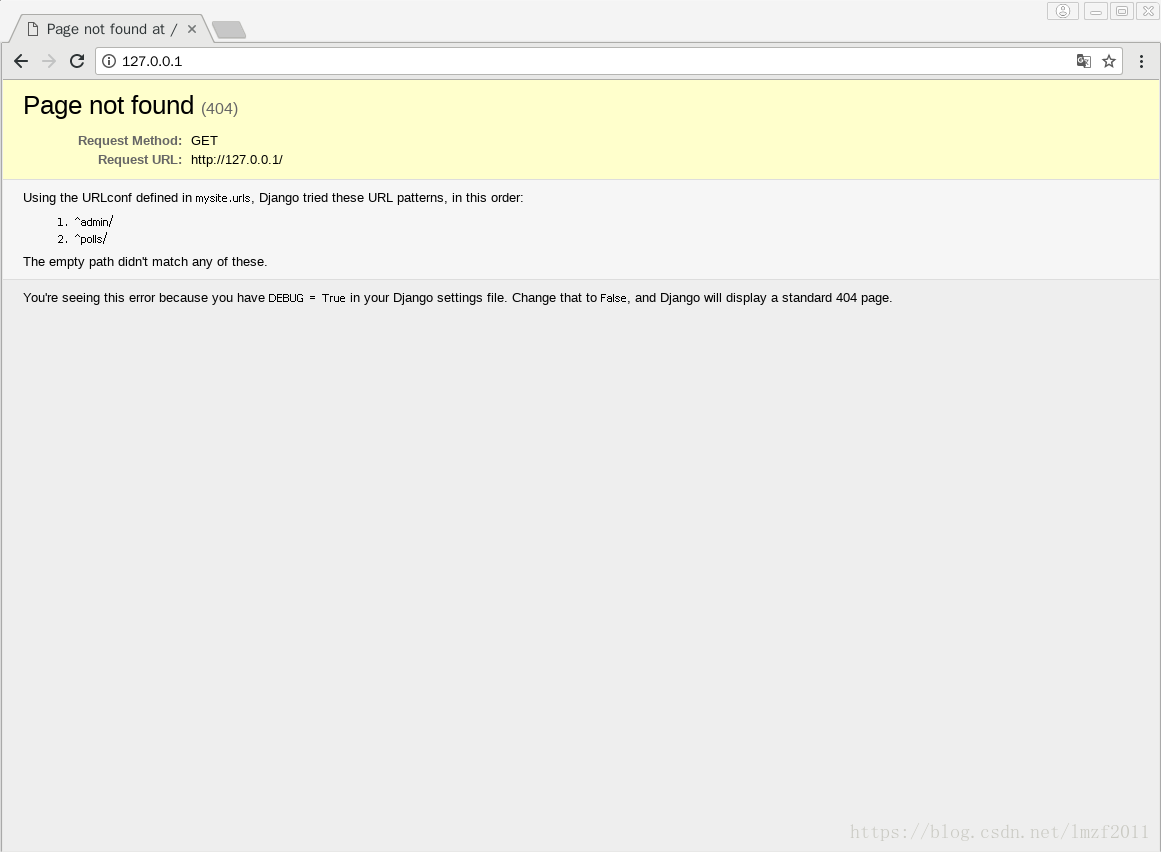Reload the page with the refresh icon
This screenshot has height=852, width=1161.
point(77,61)
